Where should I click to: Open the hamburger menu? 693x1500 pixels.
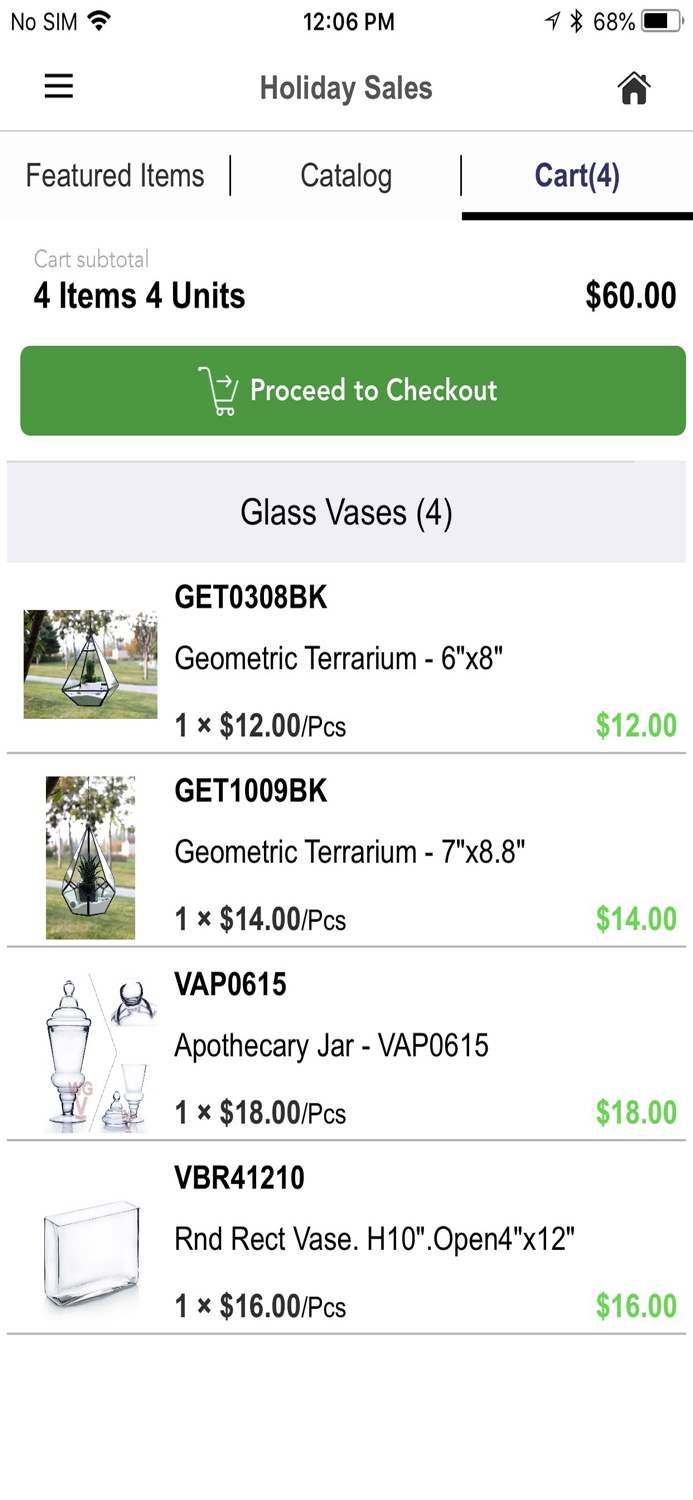pyautogui.click(x=59, y=87)
